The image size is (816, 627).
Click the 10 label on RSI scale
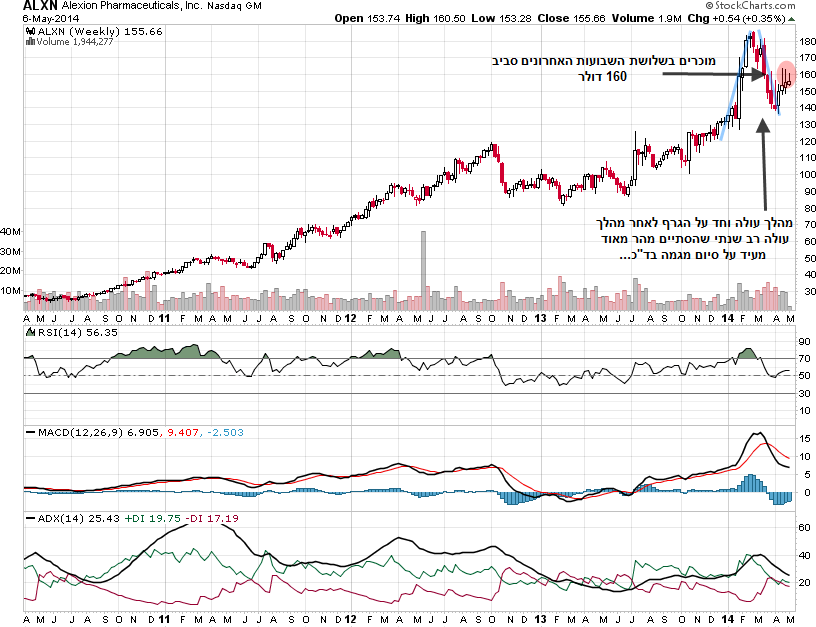[805, 411]
